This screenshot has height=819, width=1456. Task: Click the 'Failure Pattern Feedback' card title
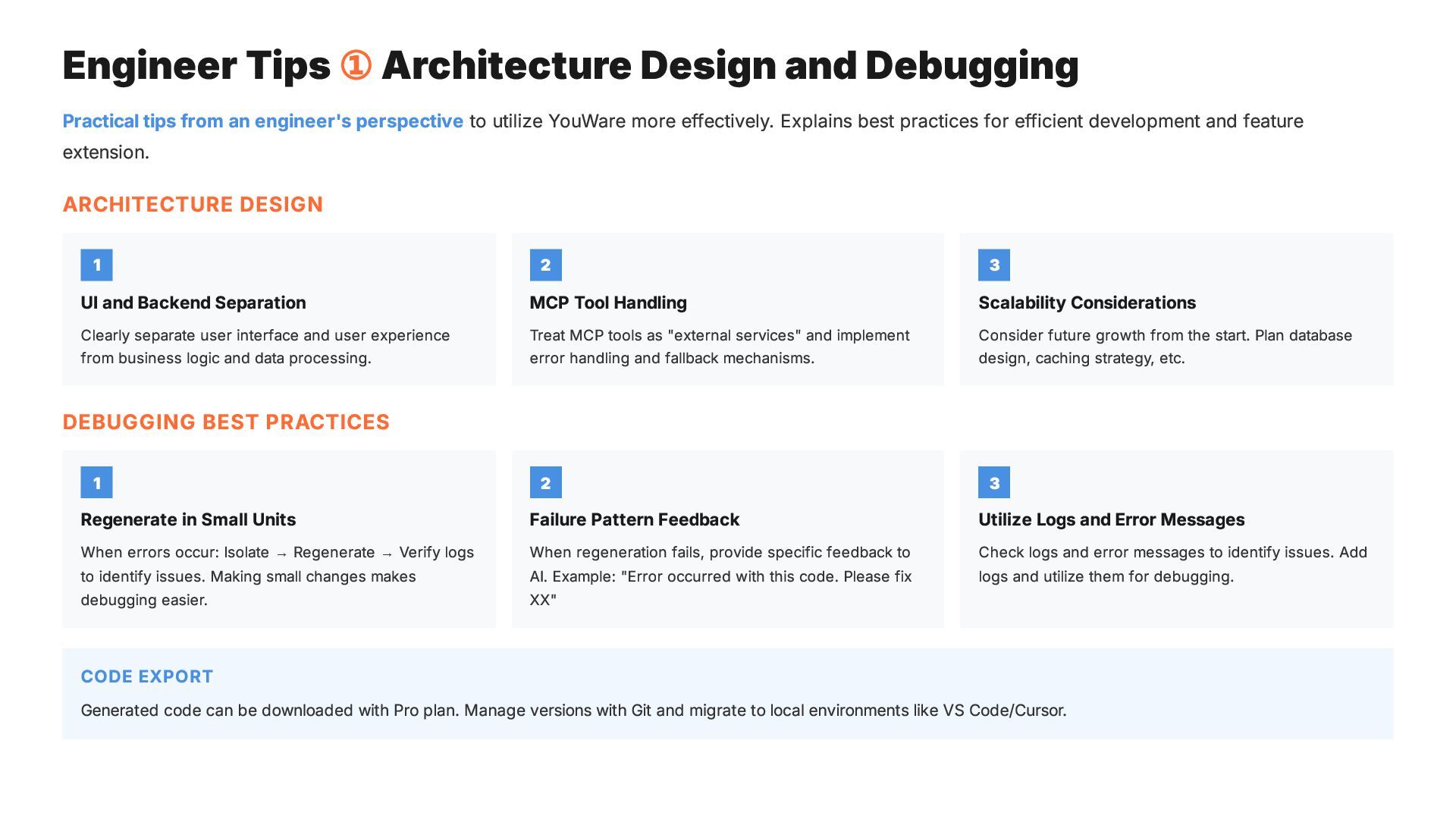[x=634, y=519]
